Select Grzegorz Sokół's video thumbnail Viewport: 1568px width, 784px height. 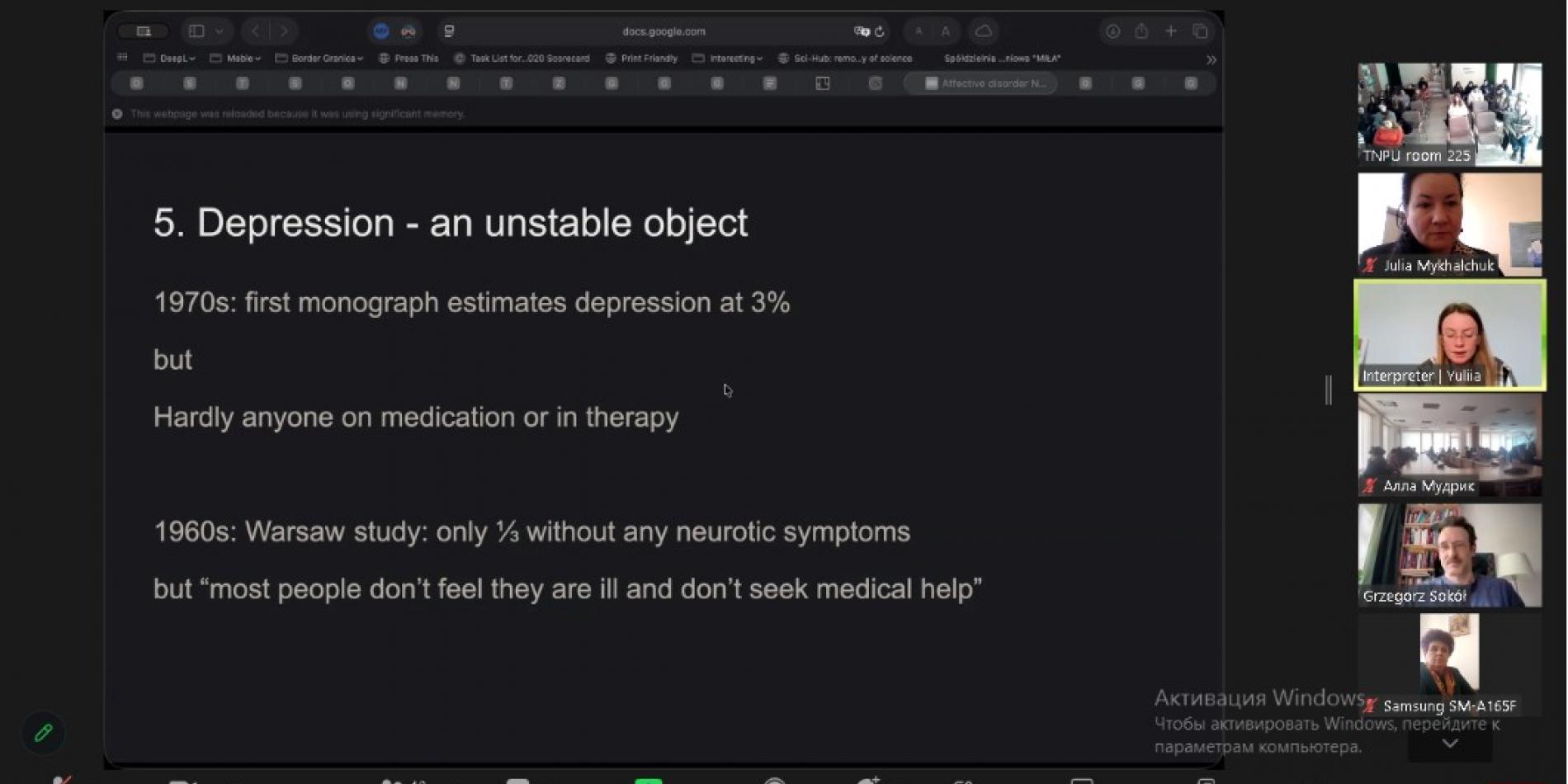[1449, 555]
